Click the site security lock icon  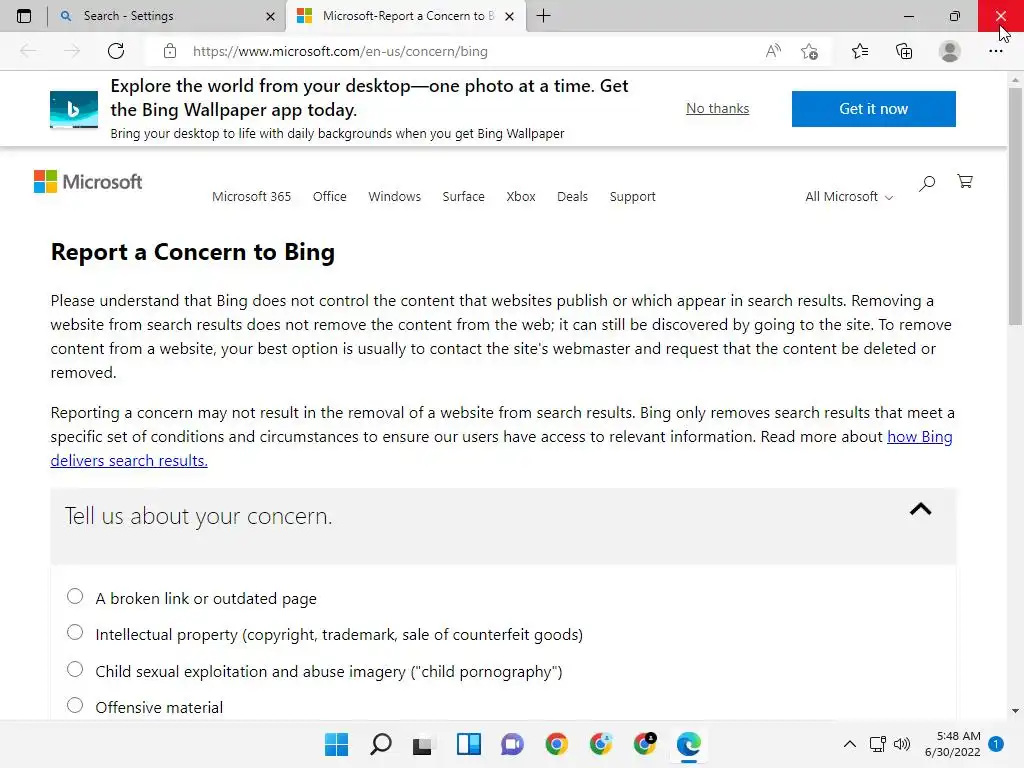[170, 51]
